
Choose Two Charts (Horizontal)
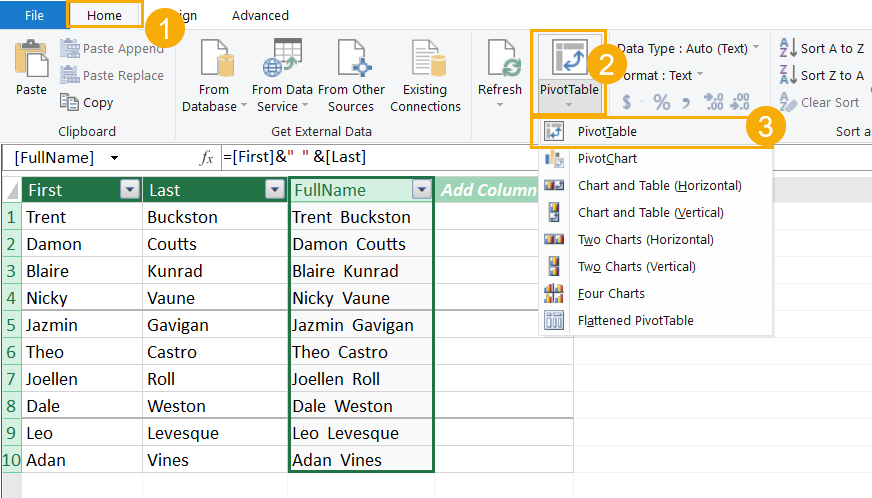(x=656, y=239)
